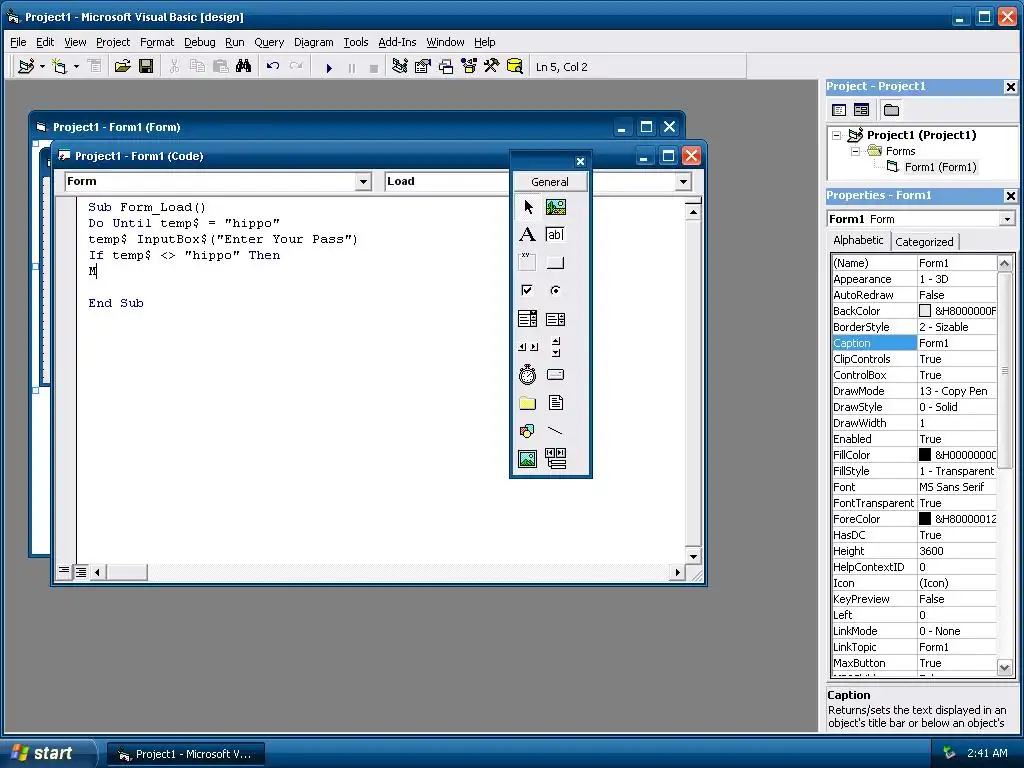Open the Debug menu
The height and width of the screenshot is (768, 1024).
click(x=199, y=42)
